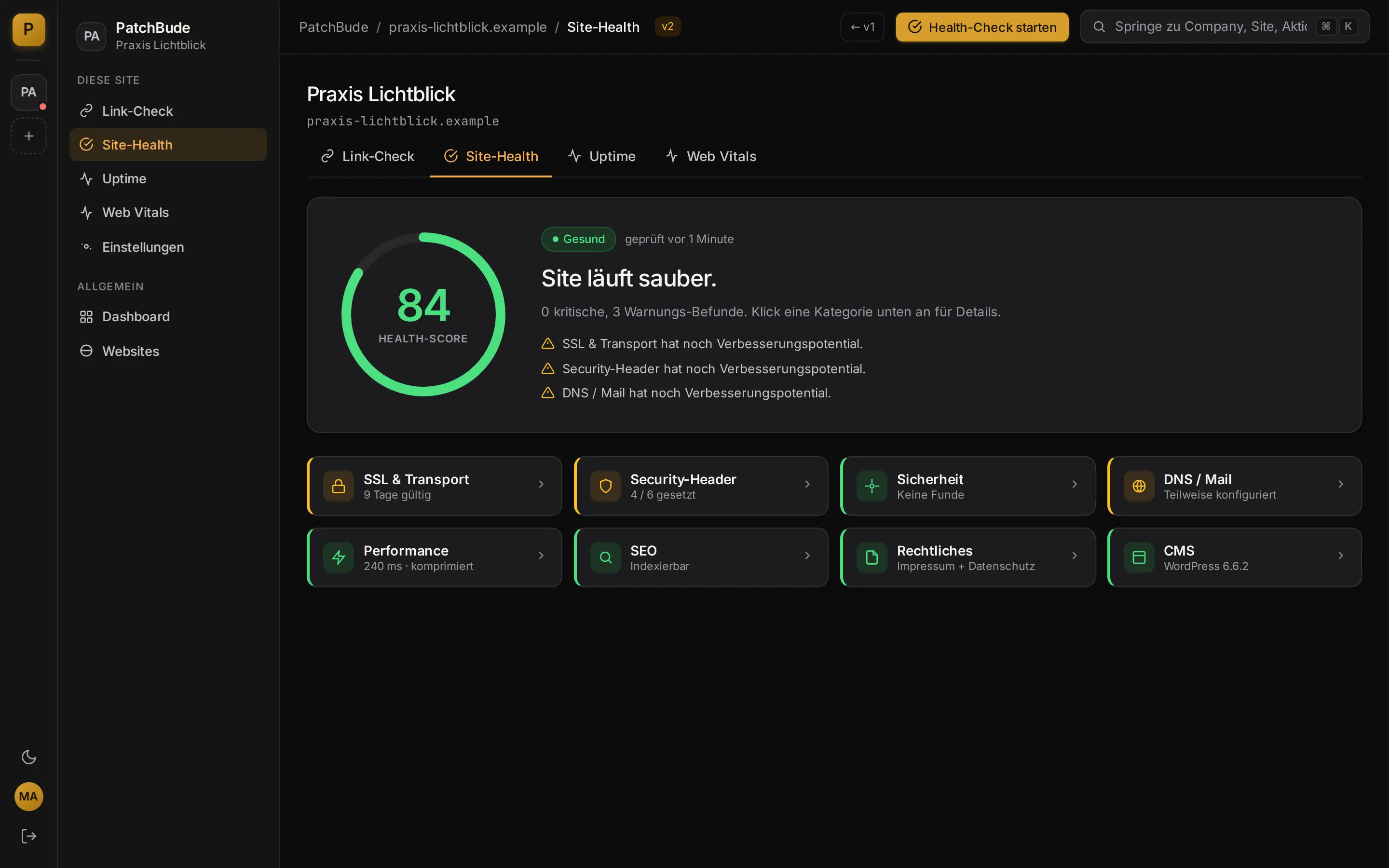Click the SSL & Transport lock icon
Screen dimensions: 1389x868
(x=339, y=486)
